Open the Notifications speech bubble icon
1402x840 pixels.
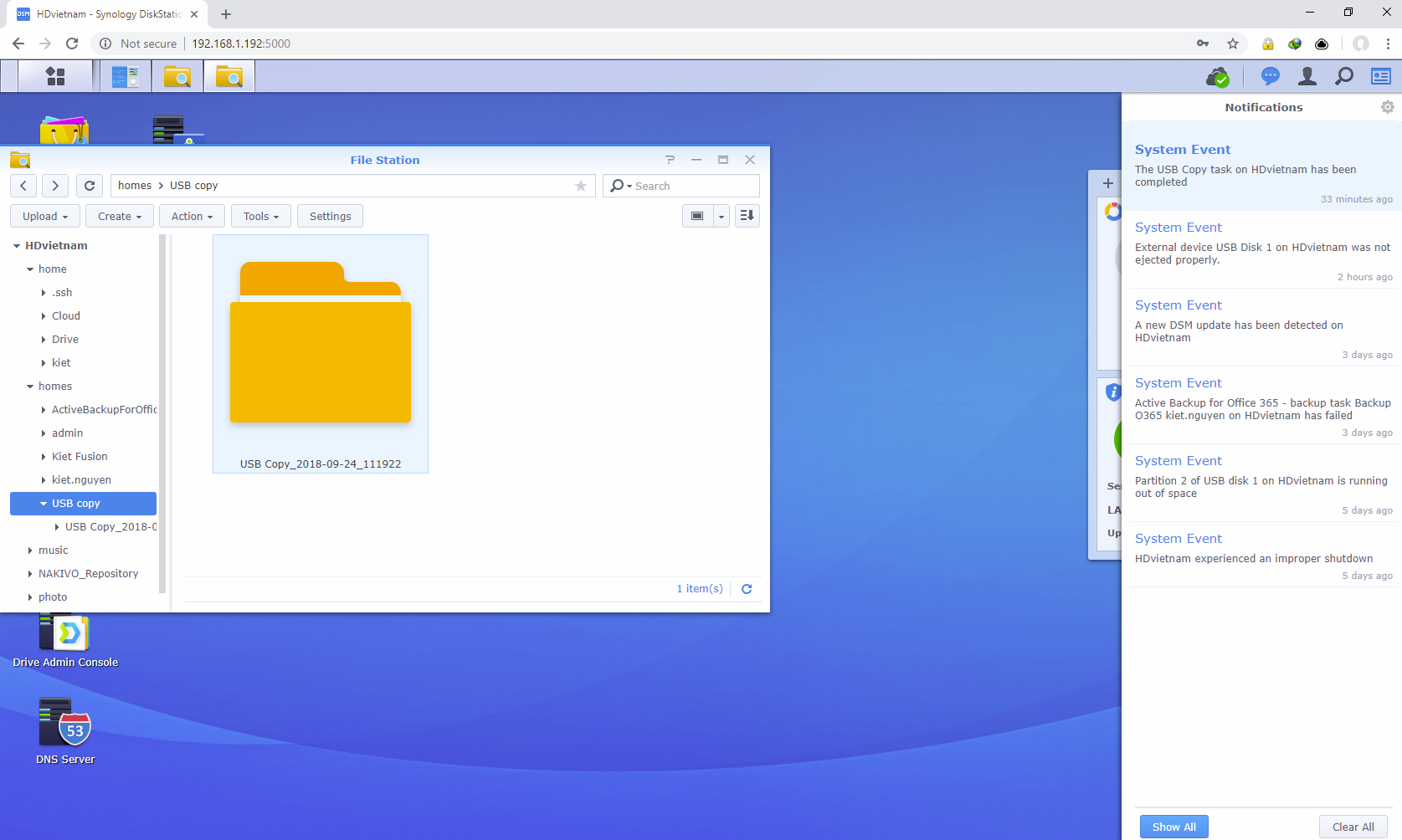(x=1271, y=77)
